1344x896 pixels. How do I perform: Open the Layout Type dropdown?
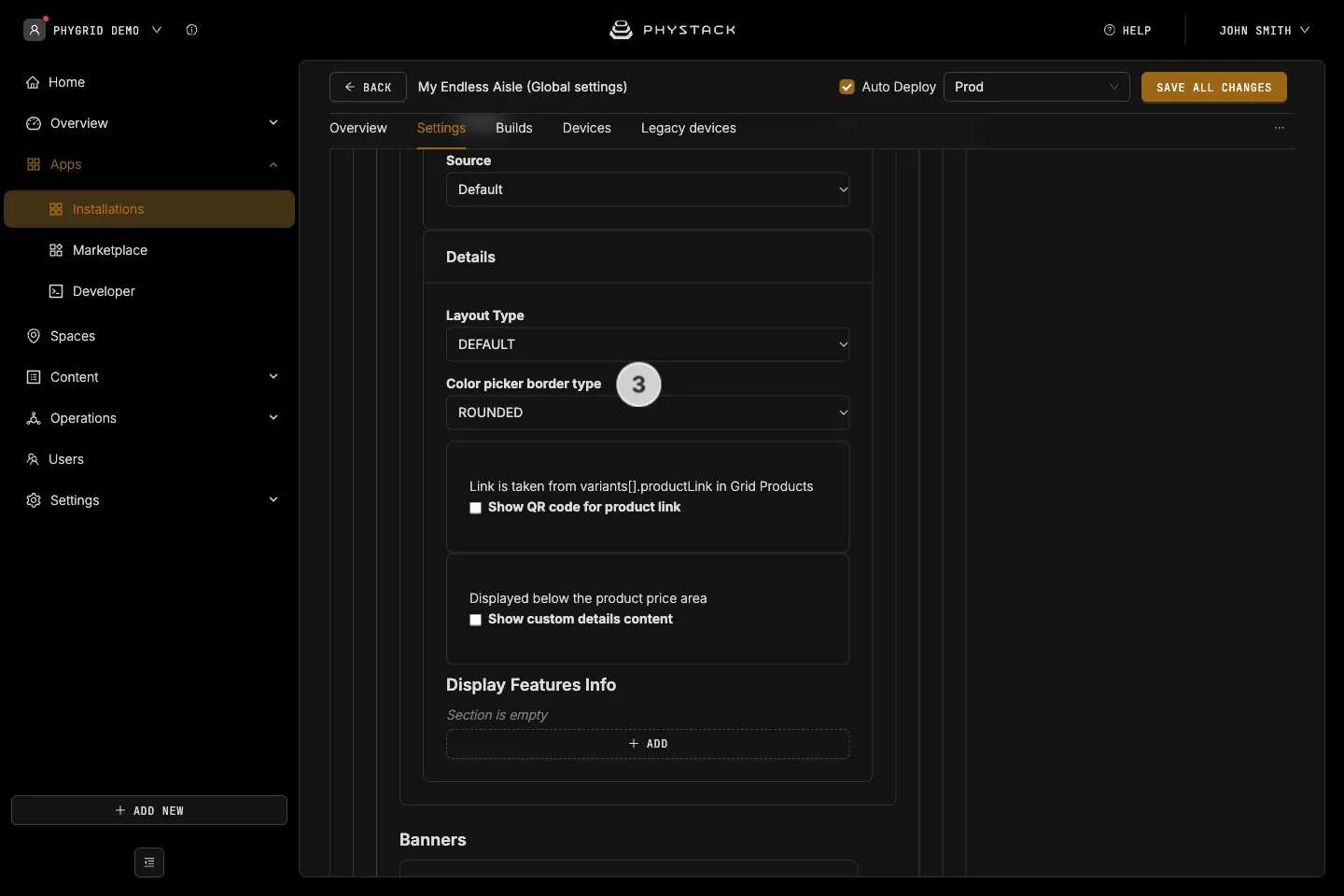648,344
